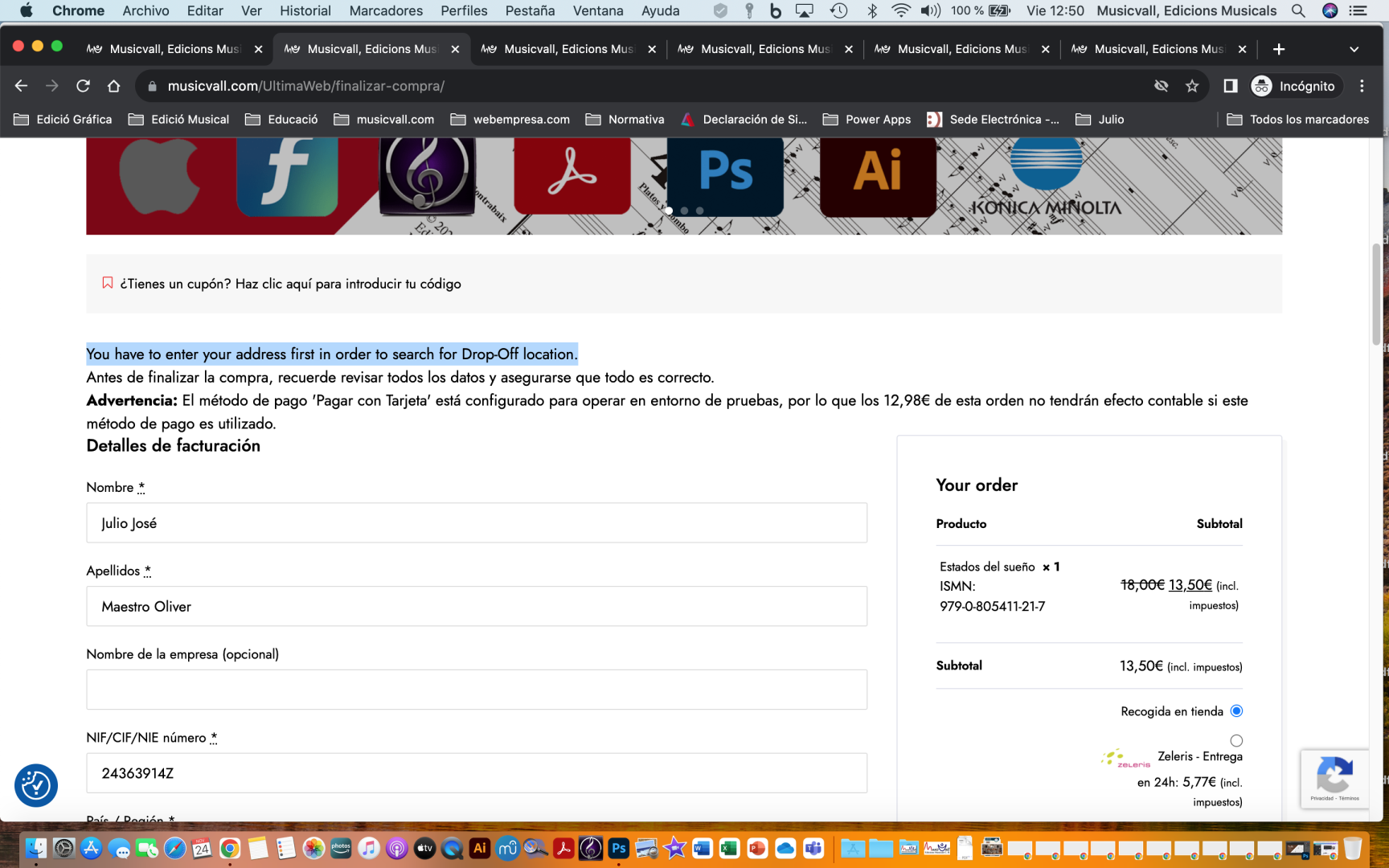Open Spotlight search in menu bar
1389x868 pixels.
(1298, 10)
